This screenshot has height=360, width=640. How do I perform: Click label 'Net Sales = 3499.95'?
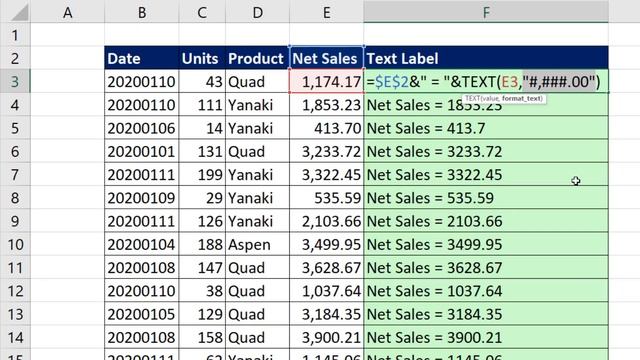[486, 244]
